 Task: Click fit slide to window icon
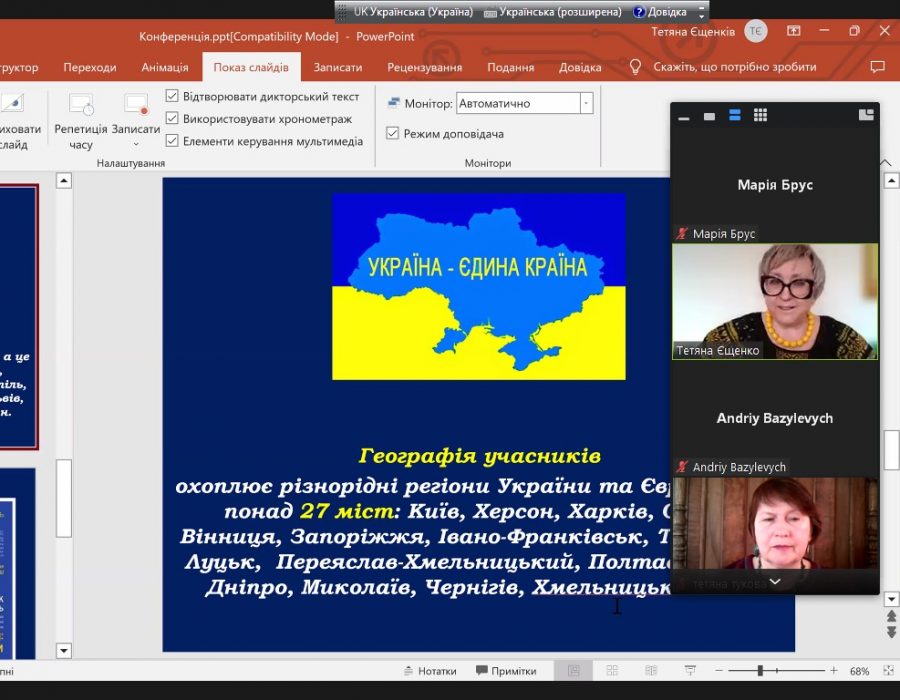886,671
